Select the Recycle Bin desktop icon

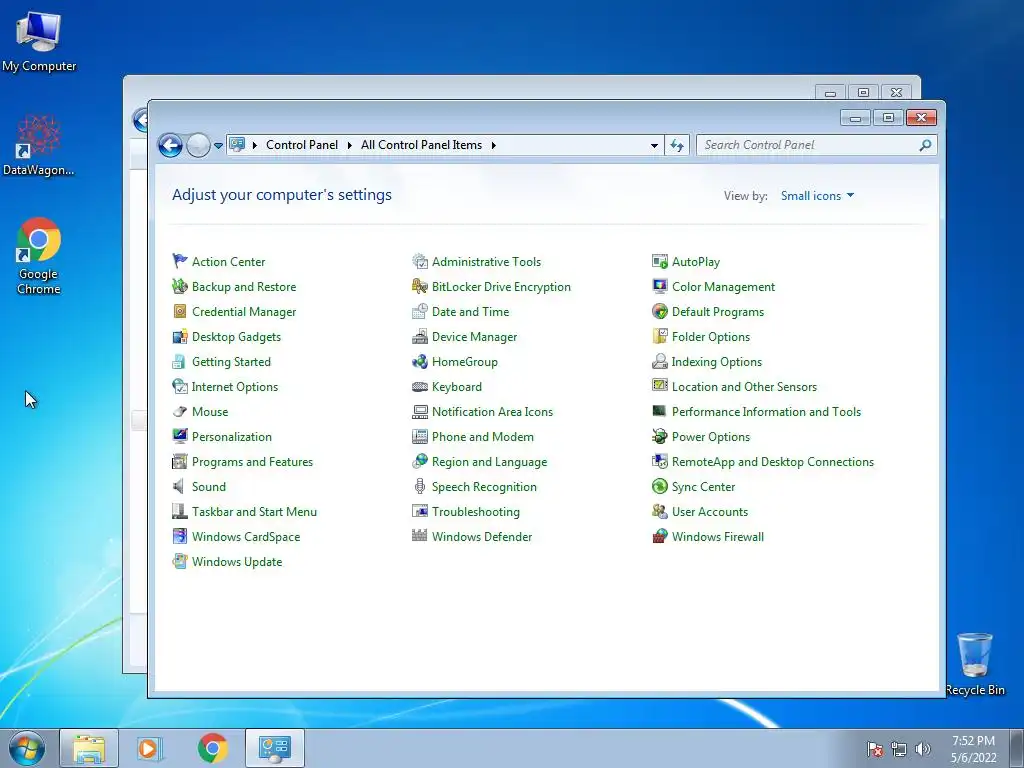tap(975, 664)
